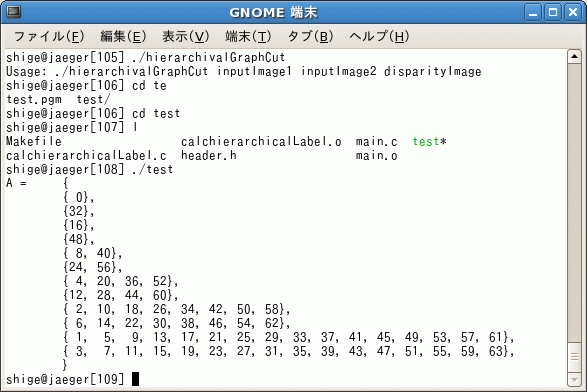Click the terminal icon in title bar
Image resolution: width=587 pixels, height=392 pixels.
point(14,12)
